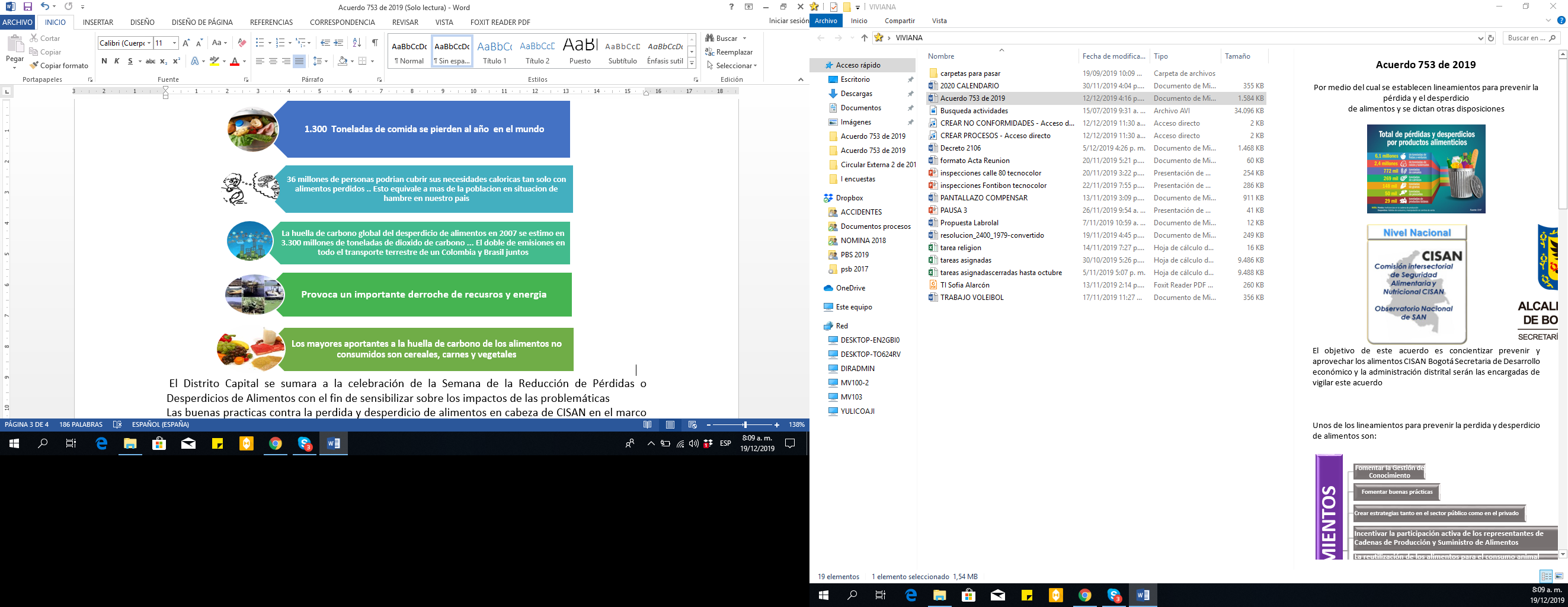Click the Copiar formato paintbrush
Screen dimensions: 1568x607
(59, 65)
